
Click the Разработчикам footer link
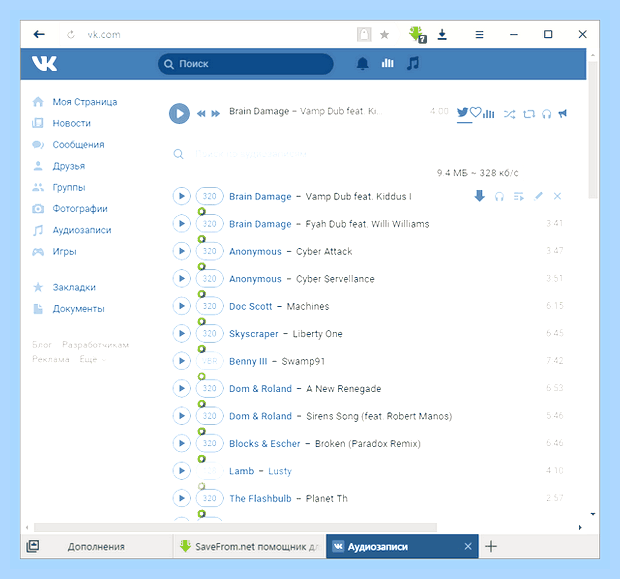[95, 345]
